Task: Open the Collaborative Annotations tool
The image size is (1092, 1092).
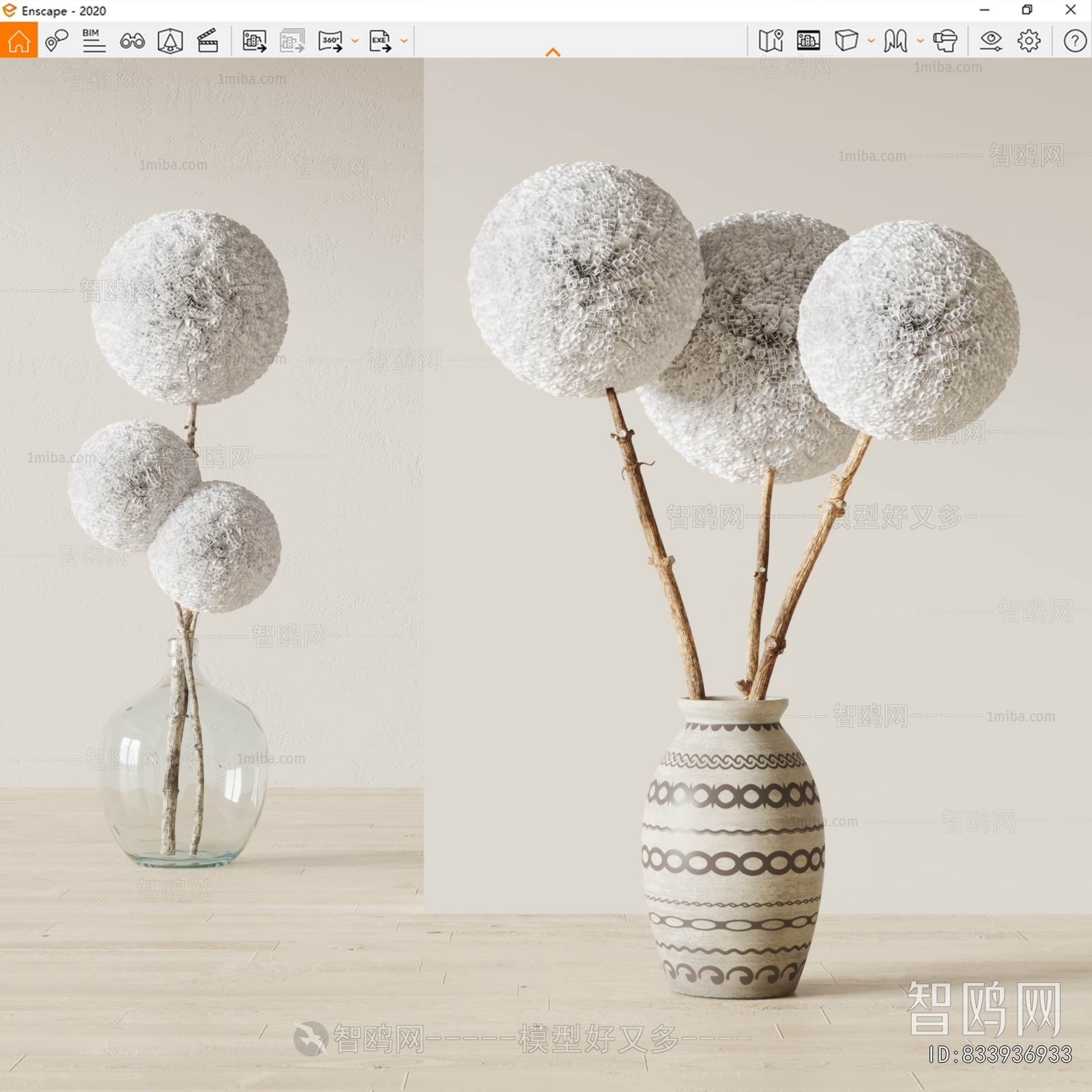Action: [x=57, y=41]
